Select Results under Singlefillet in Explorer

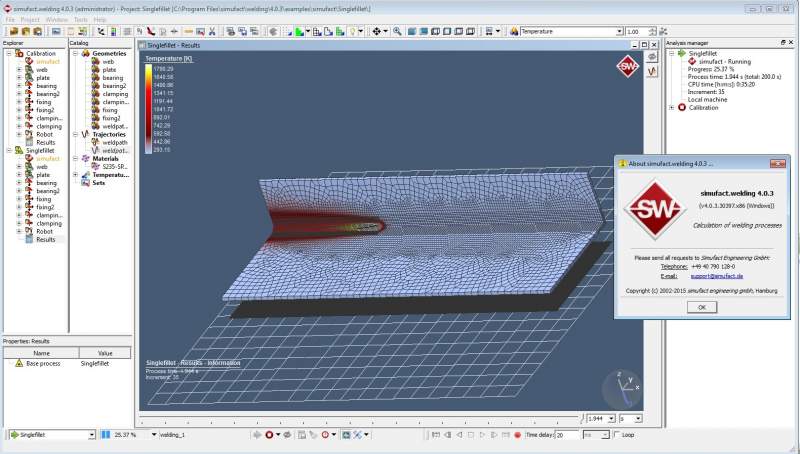pos(45,239)
